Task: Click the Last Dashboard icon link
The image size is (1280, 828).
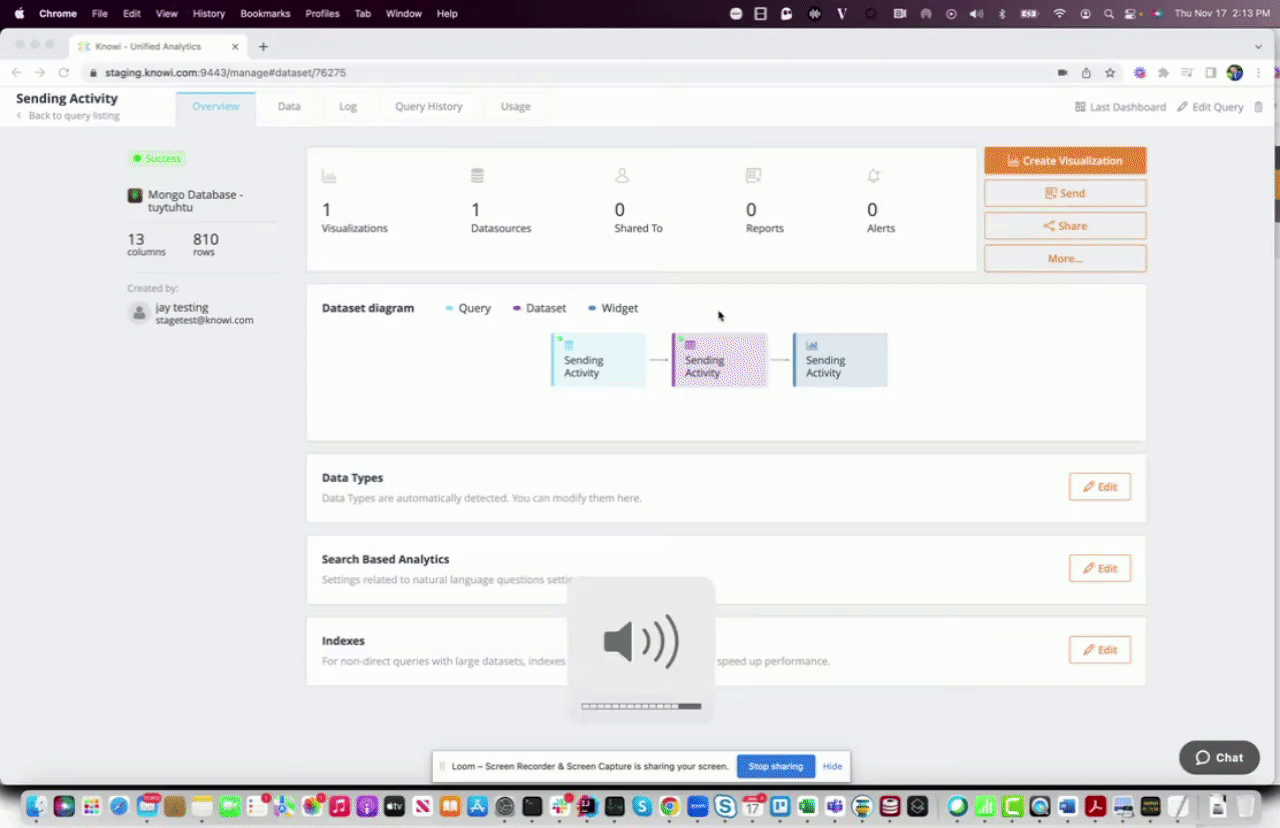Action: coord(1120,107)
